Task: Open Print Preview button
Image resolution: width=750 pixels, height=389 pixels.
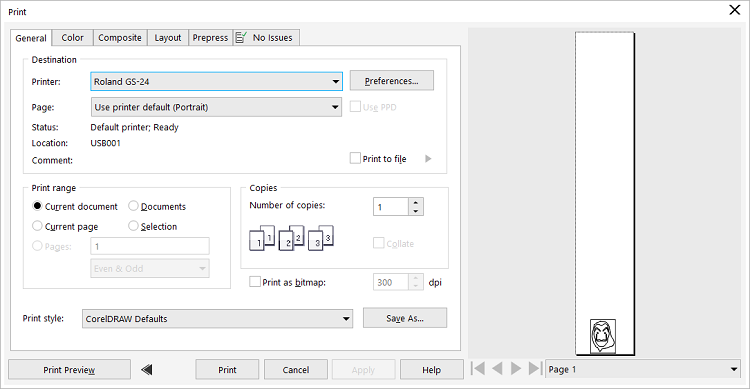Action: (69, 370)
